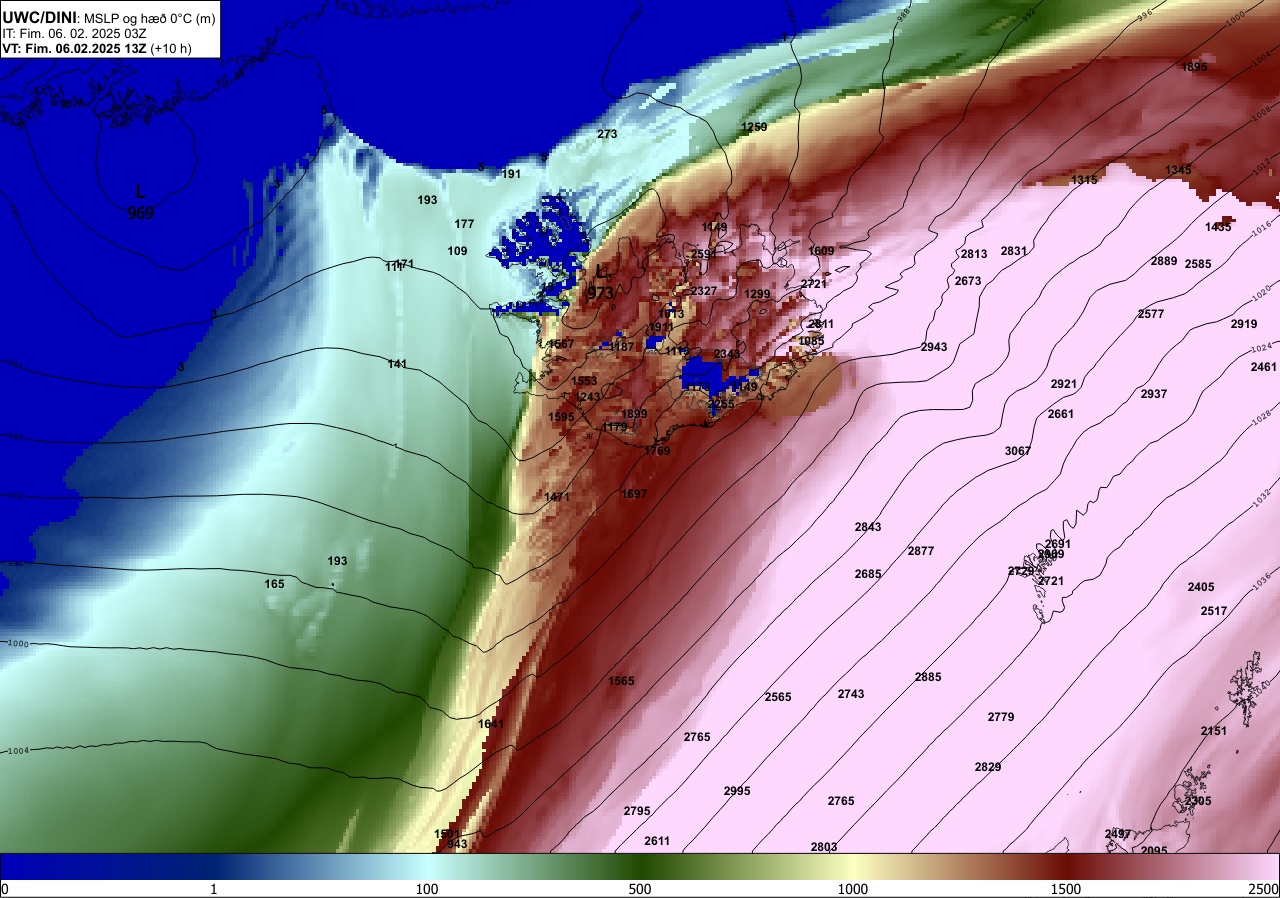1280x898 pixels.
Task: Click the color bar label 500
Action: (x=640, y=890)
